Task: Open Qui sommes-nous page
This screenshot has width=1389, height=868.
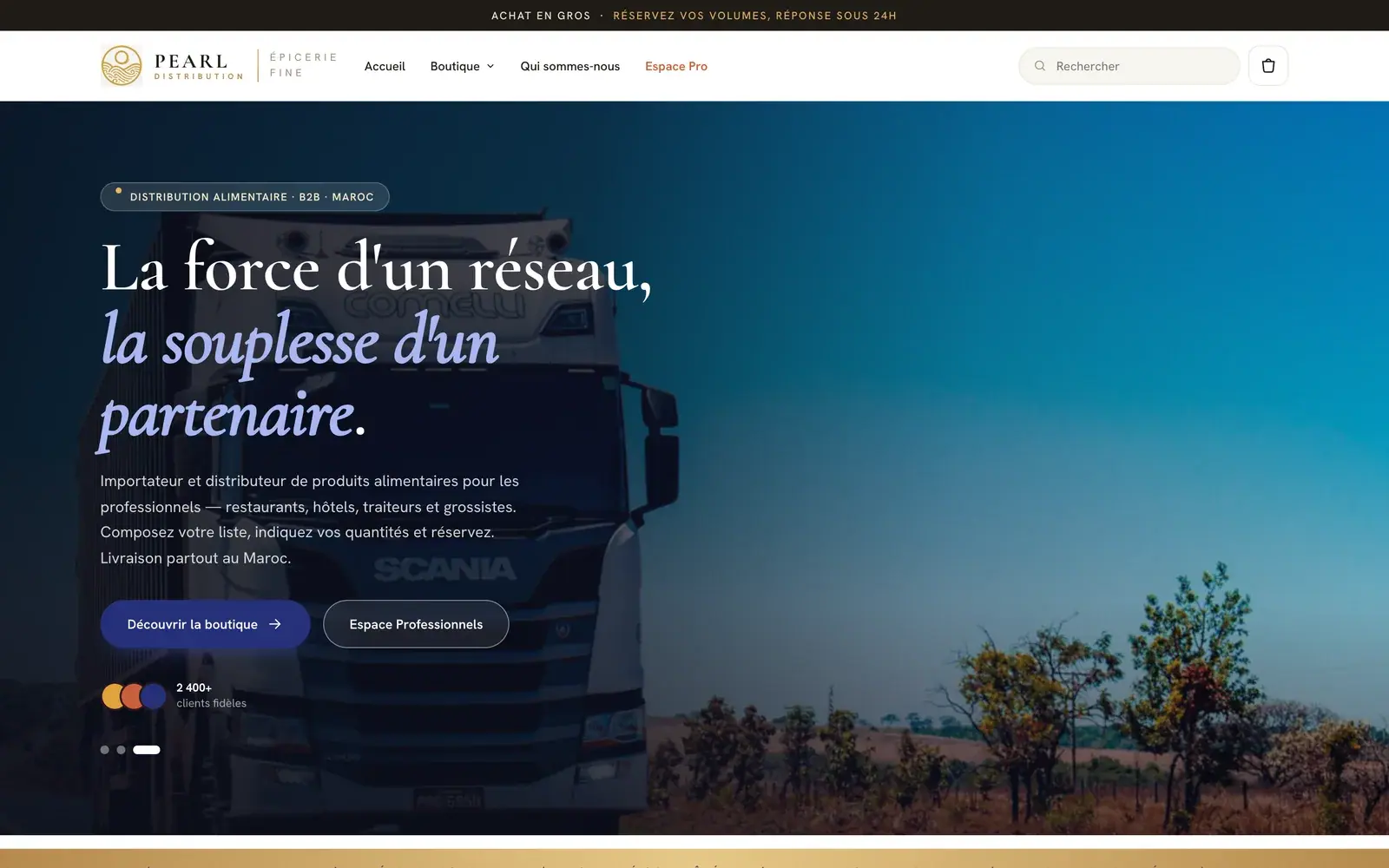Action: 569,66
